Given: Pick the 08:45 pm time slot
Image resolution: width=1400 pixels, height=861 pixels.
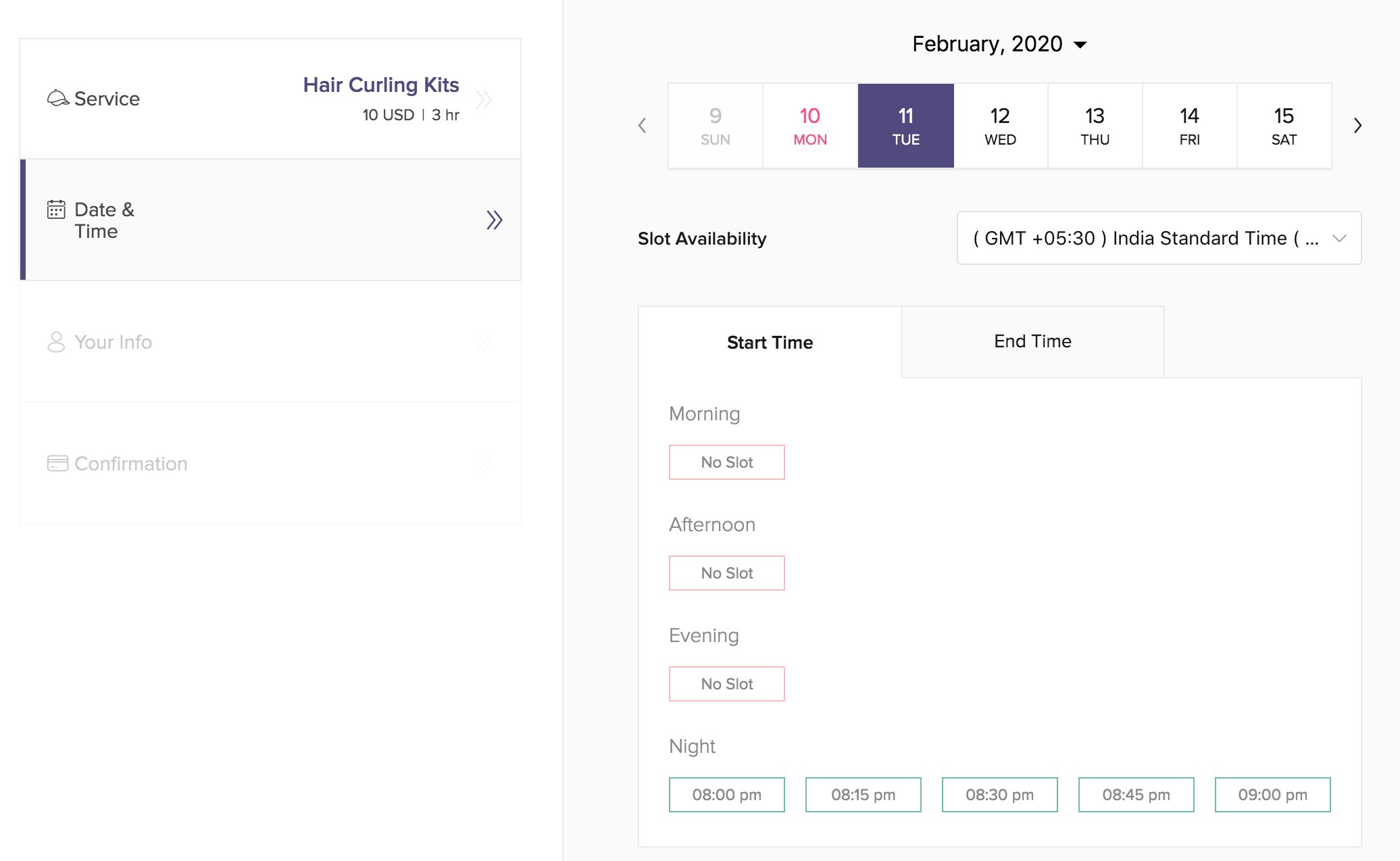Looking at the screenshot, I should click(1136, 795).
